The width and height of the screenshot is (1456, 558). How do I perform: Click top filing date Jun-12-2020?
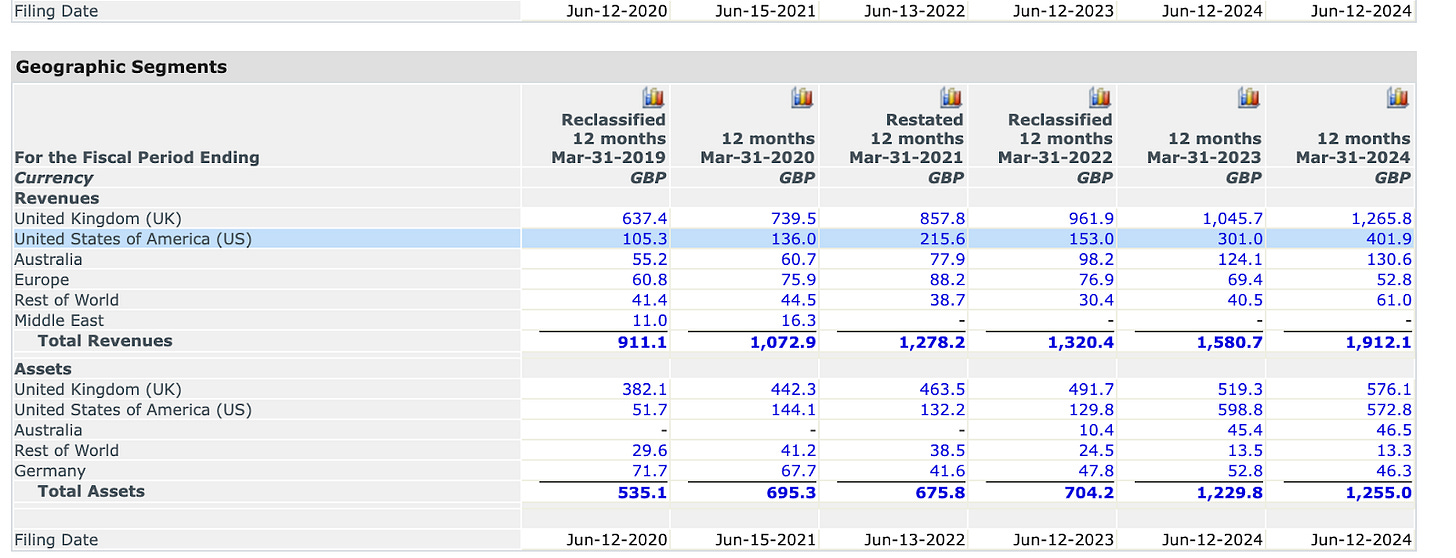pyautogui.click(x=617, y=11)
